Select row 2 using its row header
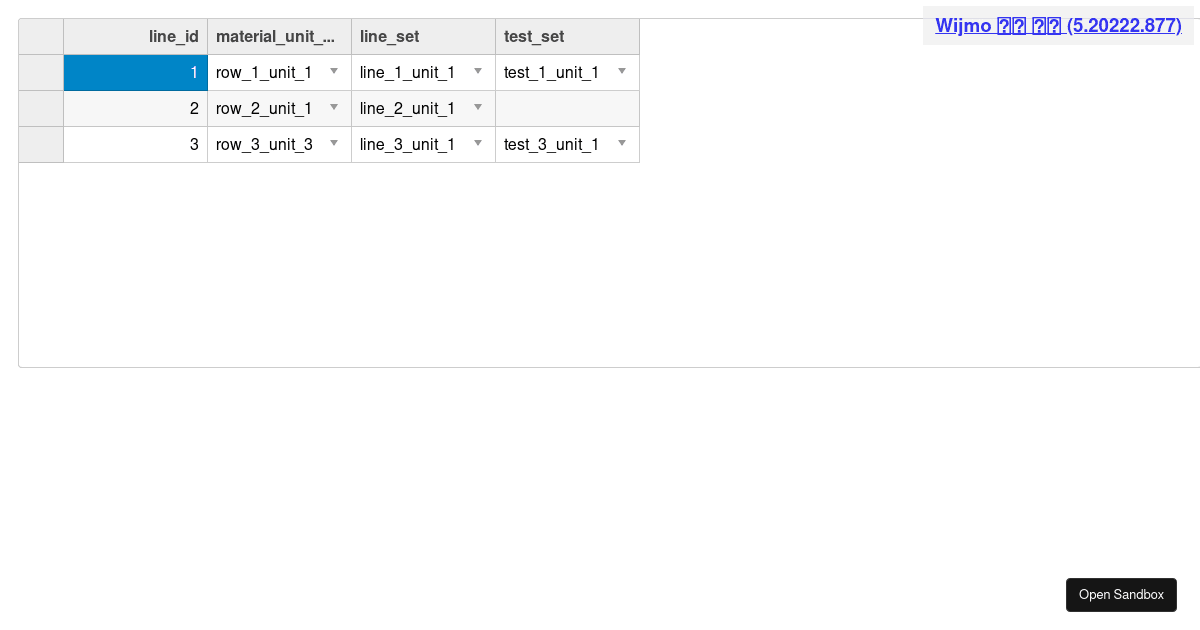1200x630 pixels. point(41,109)
